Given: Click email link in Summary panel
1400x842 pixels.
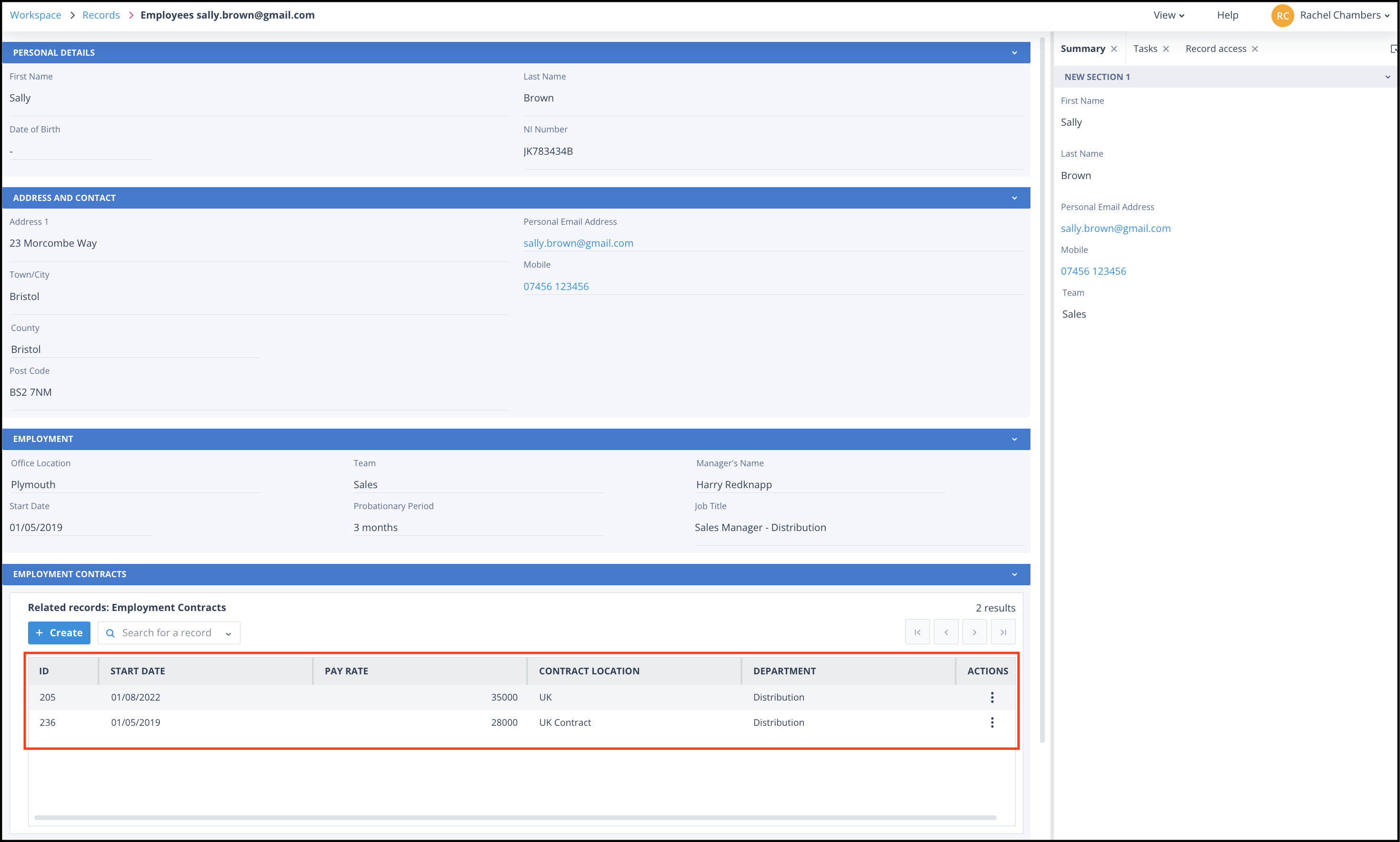Looking at the screenshot, I should pos(1115,229).
